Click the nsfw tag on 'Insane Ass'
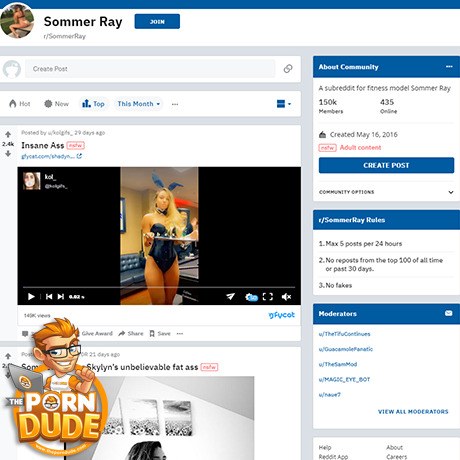Image resolution: width=460 pixels, height=460 pixels. coord(76,145)
